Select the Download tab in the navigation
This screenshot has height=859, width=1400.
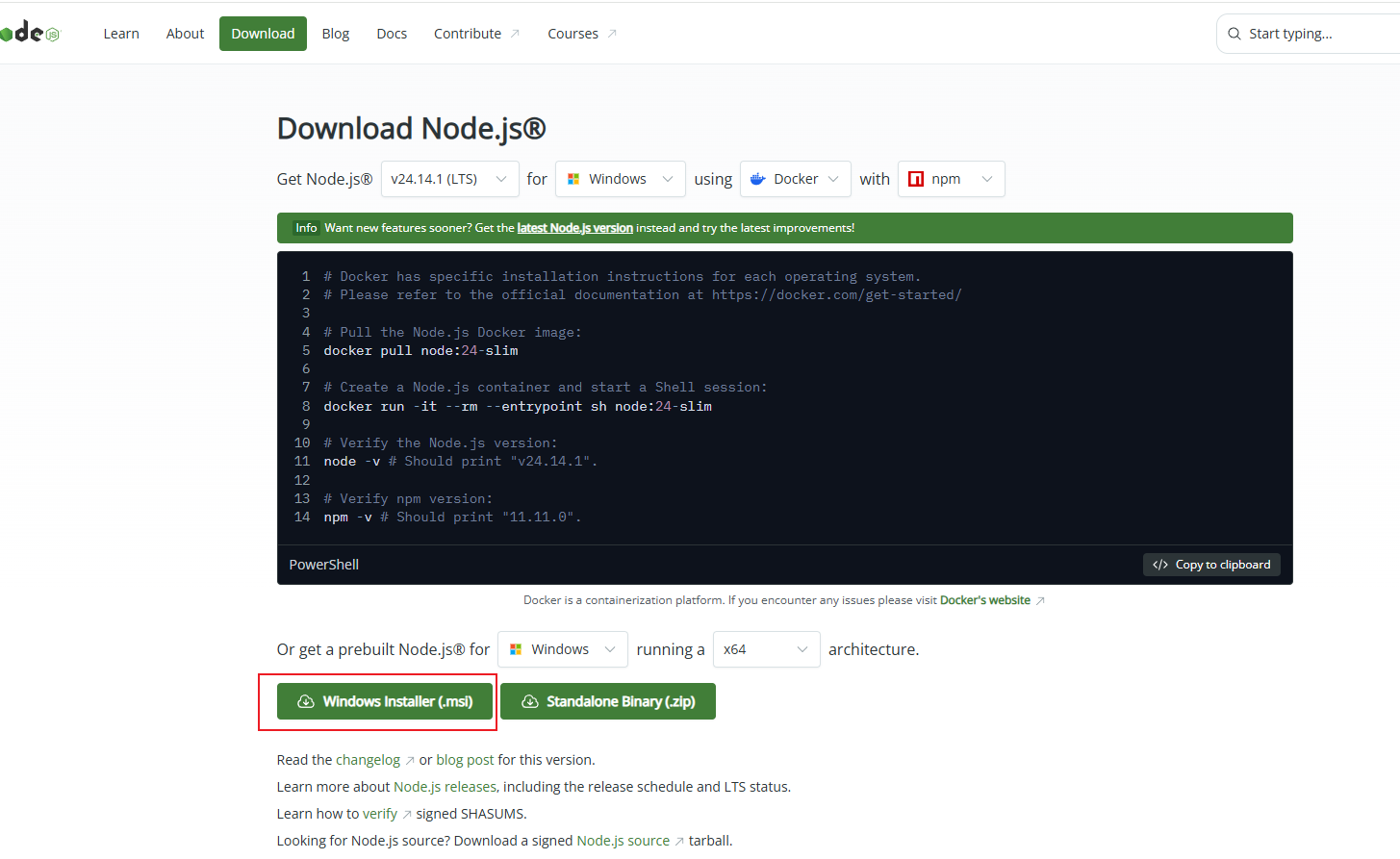[263, 34]
